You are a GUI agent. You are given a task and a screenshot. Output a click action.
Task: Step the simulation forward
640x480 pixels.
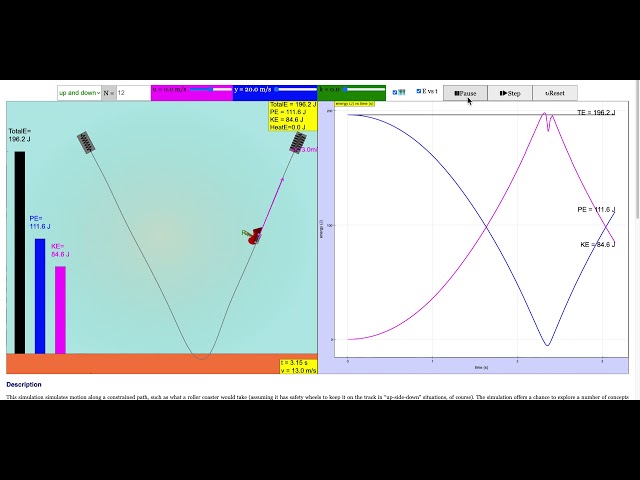[x=510, y=93]
